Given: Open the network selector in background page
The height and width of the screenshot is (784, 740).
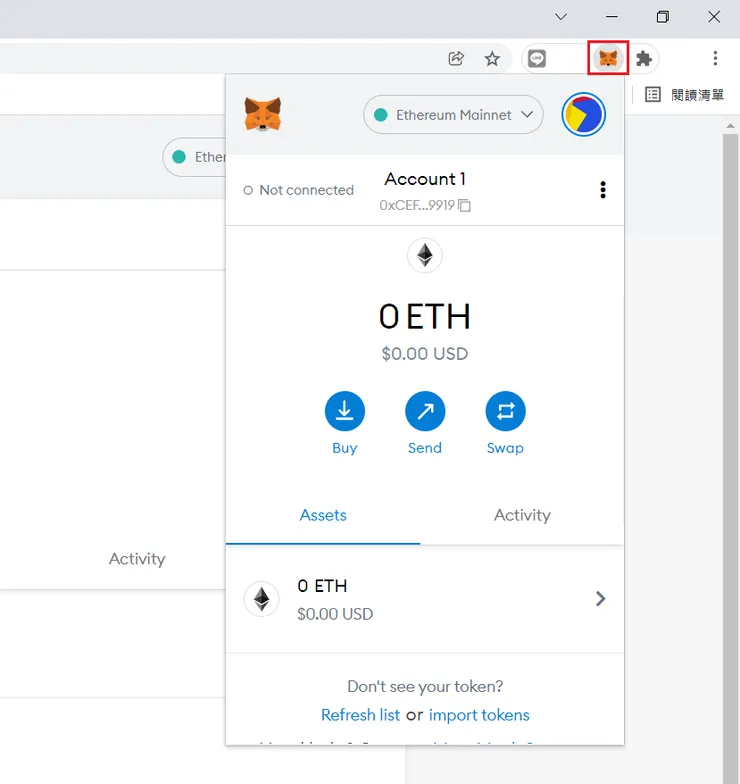Looking at the screenshot, I should point(195,157).
